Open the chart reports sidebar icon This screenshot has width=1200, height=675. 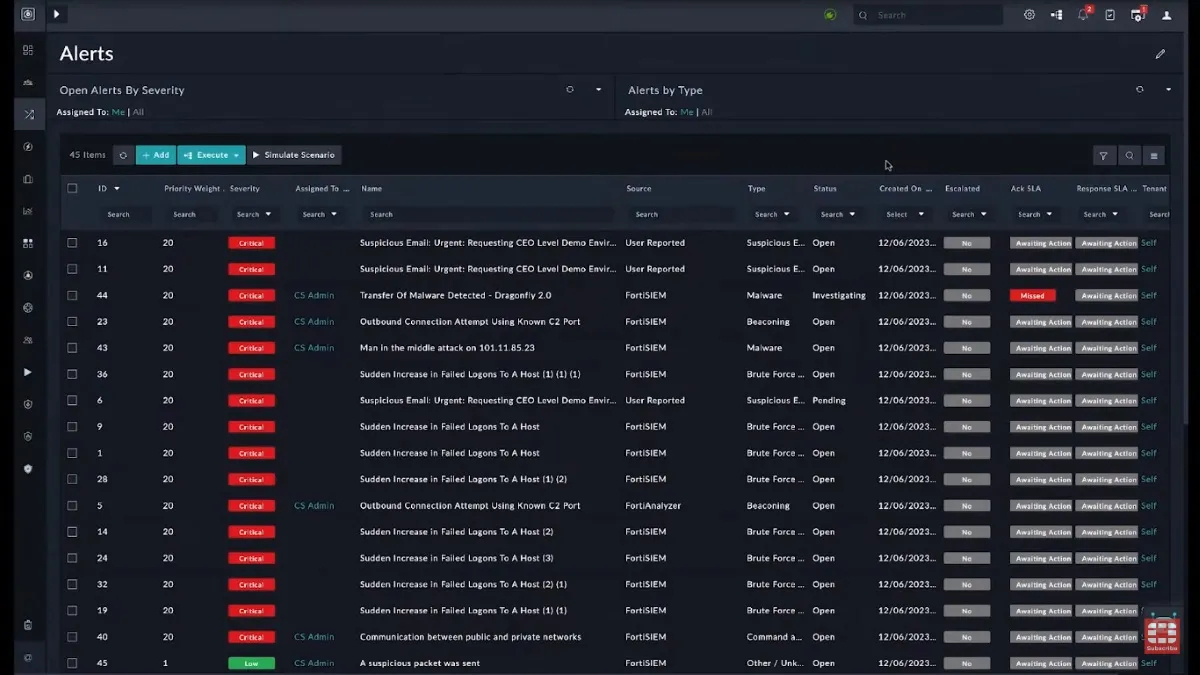coord(28,211)
